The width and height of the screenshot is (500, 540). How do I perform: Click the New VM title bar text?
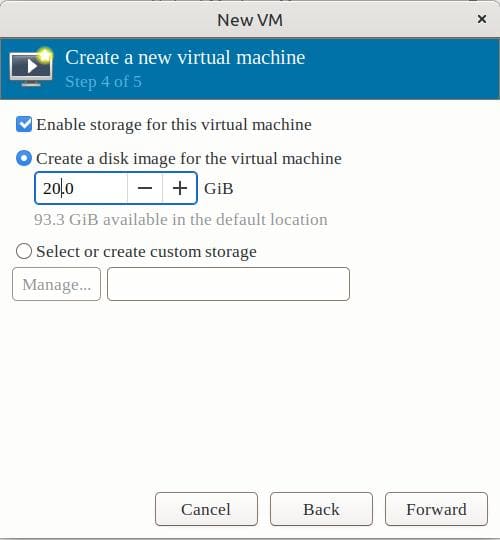[x=250, y=20]
